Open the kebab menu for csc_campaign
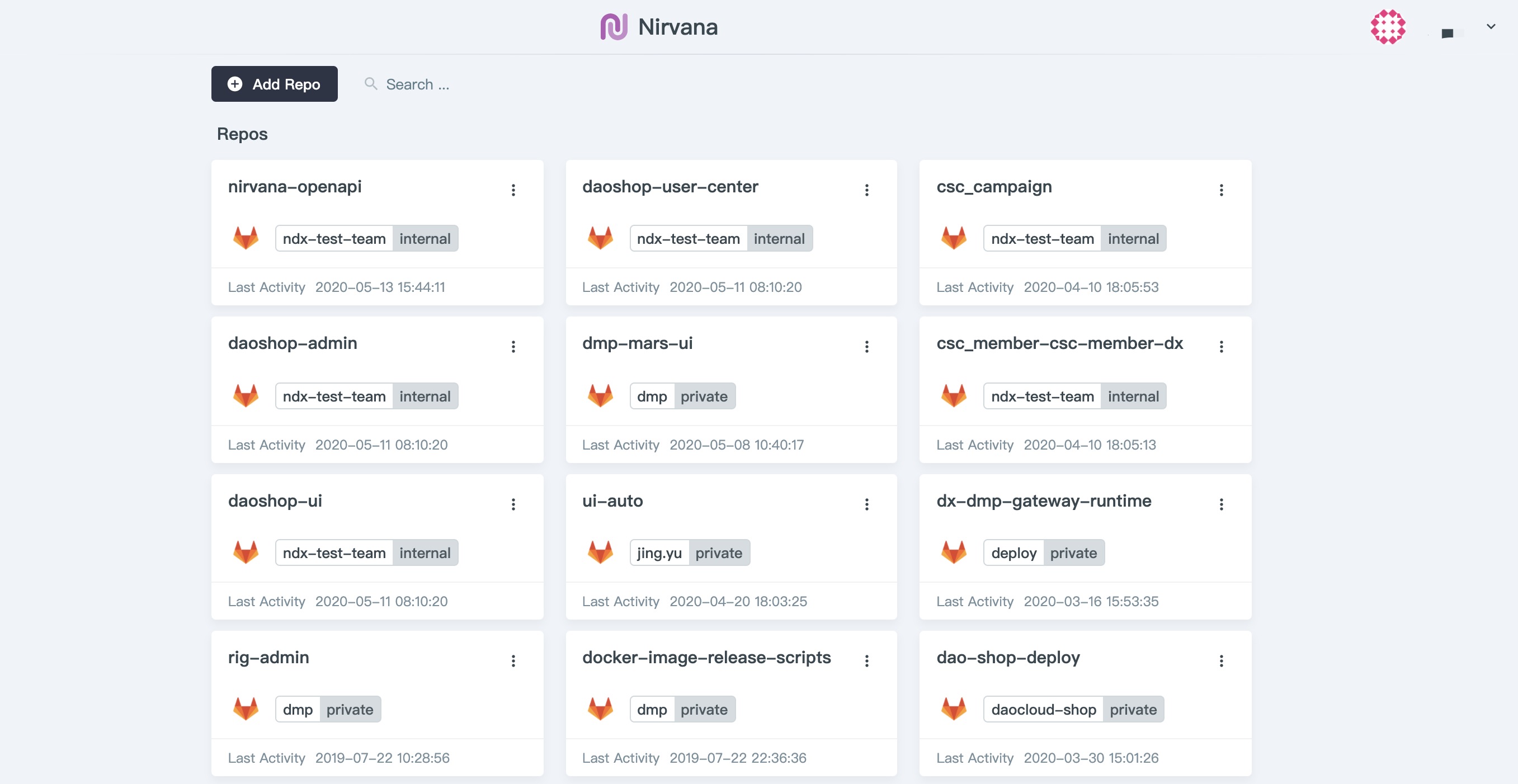Image resolution: width=1518 pixels, height=784 pixels. point(1221,190)
